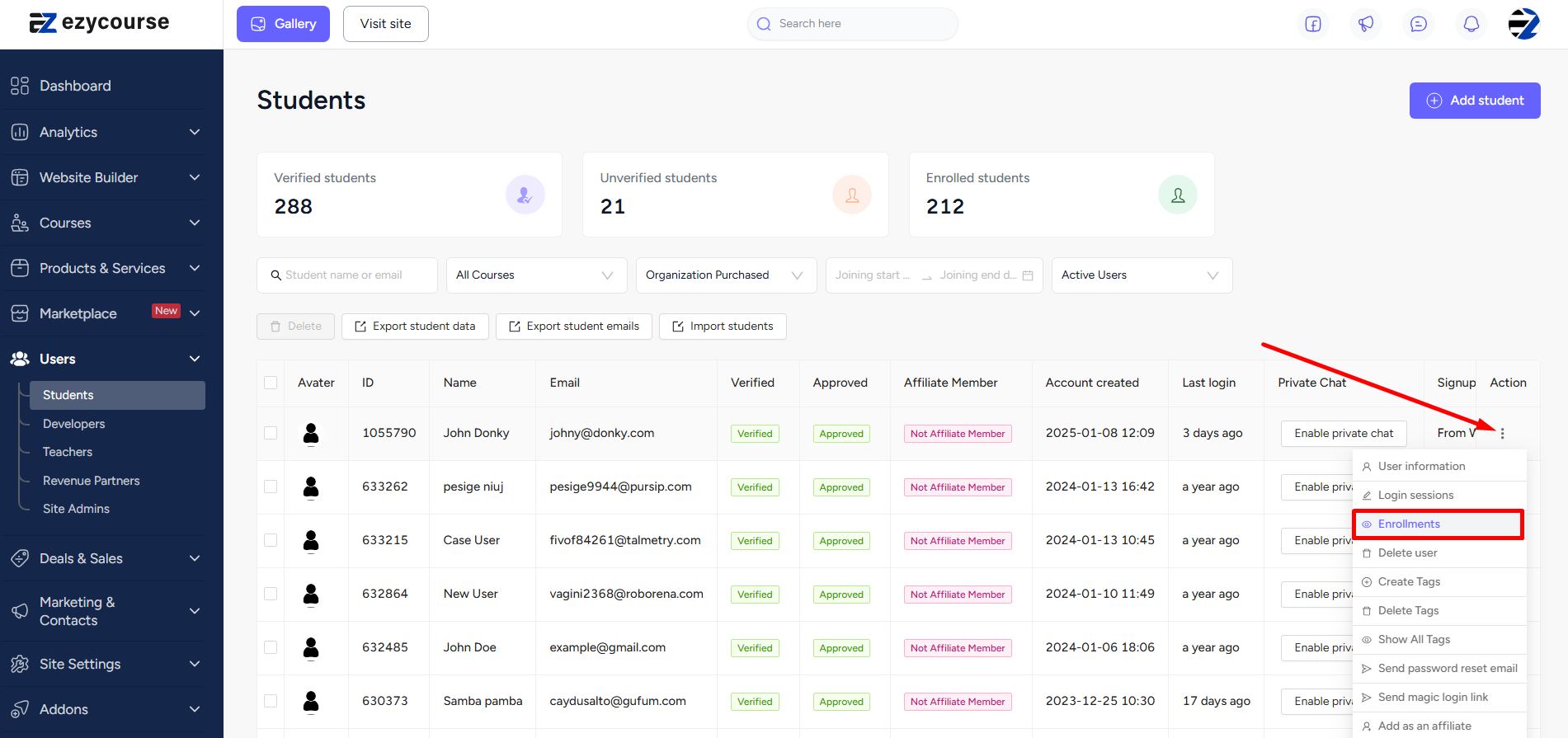
Task: Click Samba pamba's avatar icon
Action: click(x=311, y=701)
